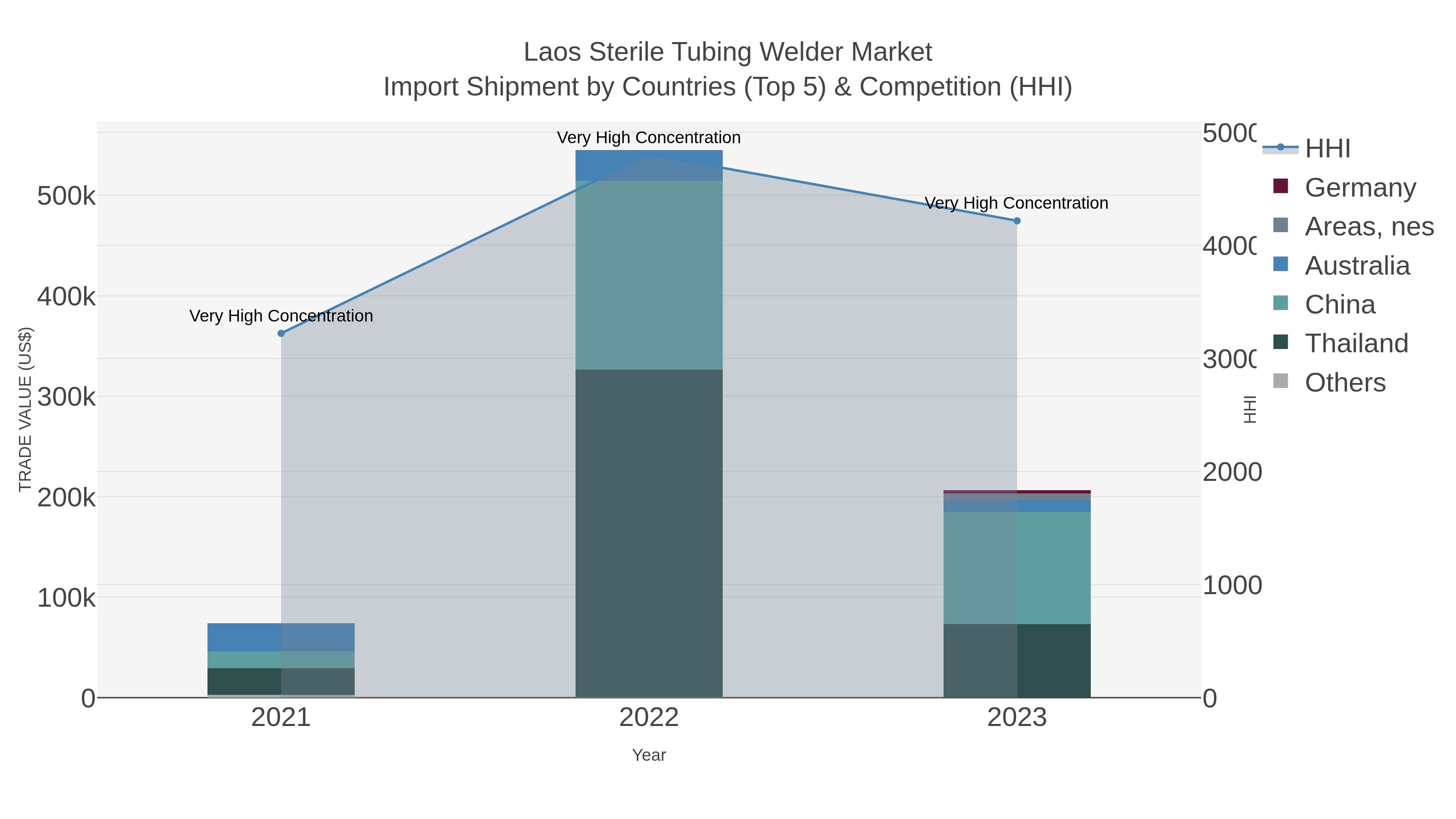The height and width of the screenshot is (819, 1456).
Task: Click the Year axis title
Action: (x=649, y=755)
